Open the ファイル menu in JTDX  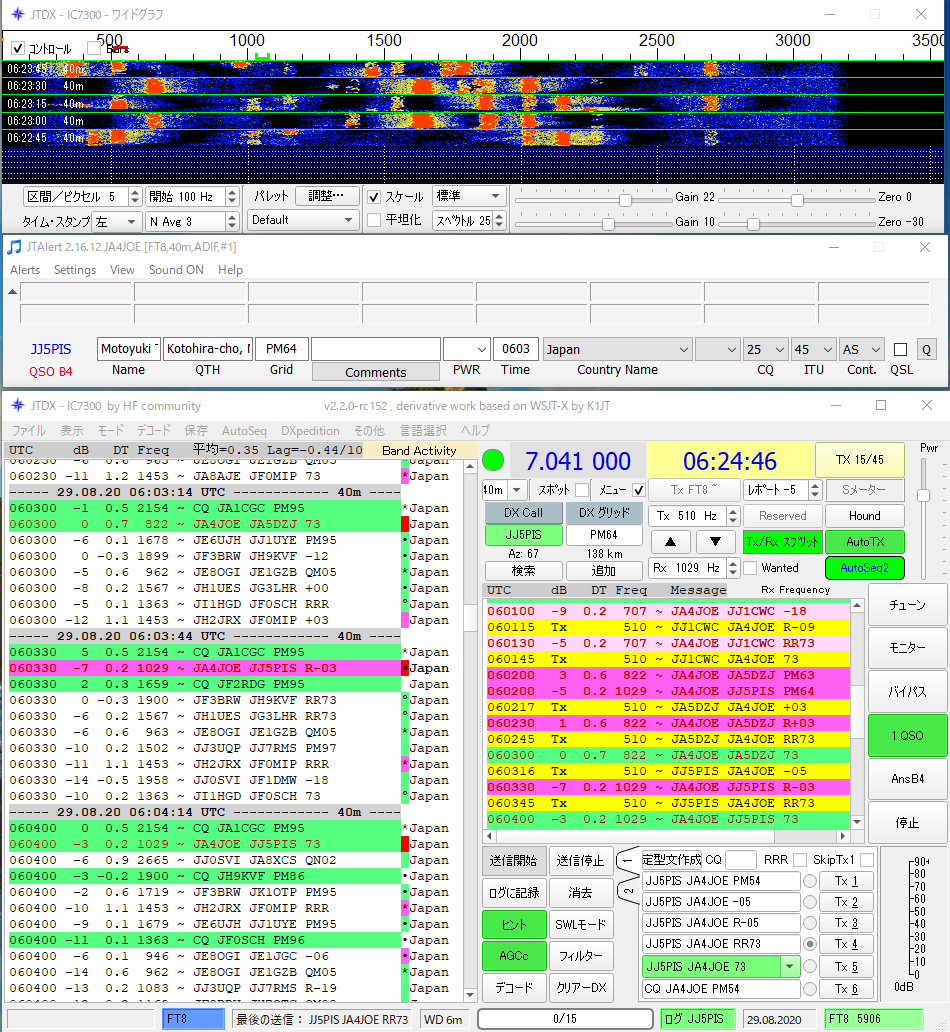point(28,430)
